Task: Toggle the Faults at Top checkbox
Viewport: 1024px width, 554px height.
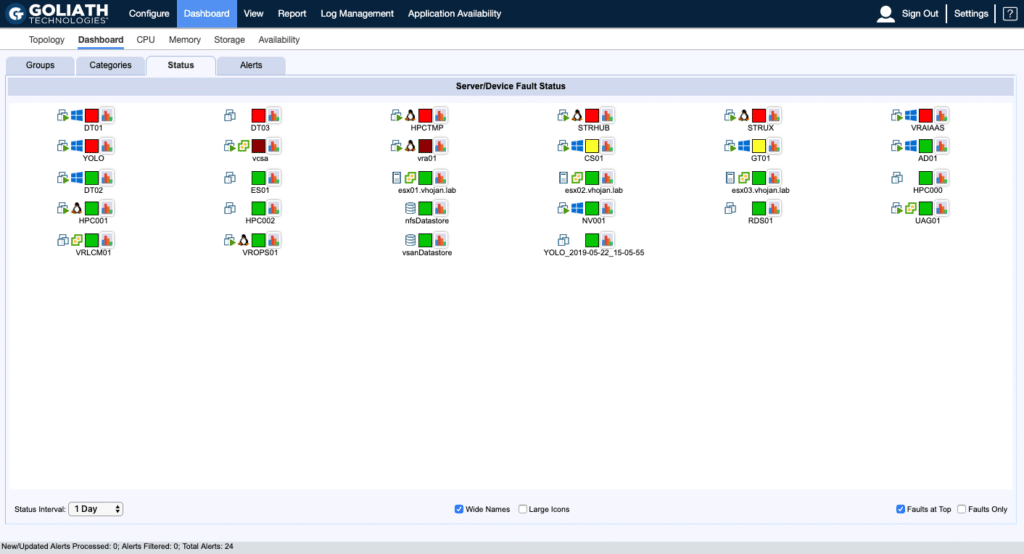Action: point(901,509)
